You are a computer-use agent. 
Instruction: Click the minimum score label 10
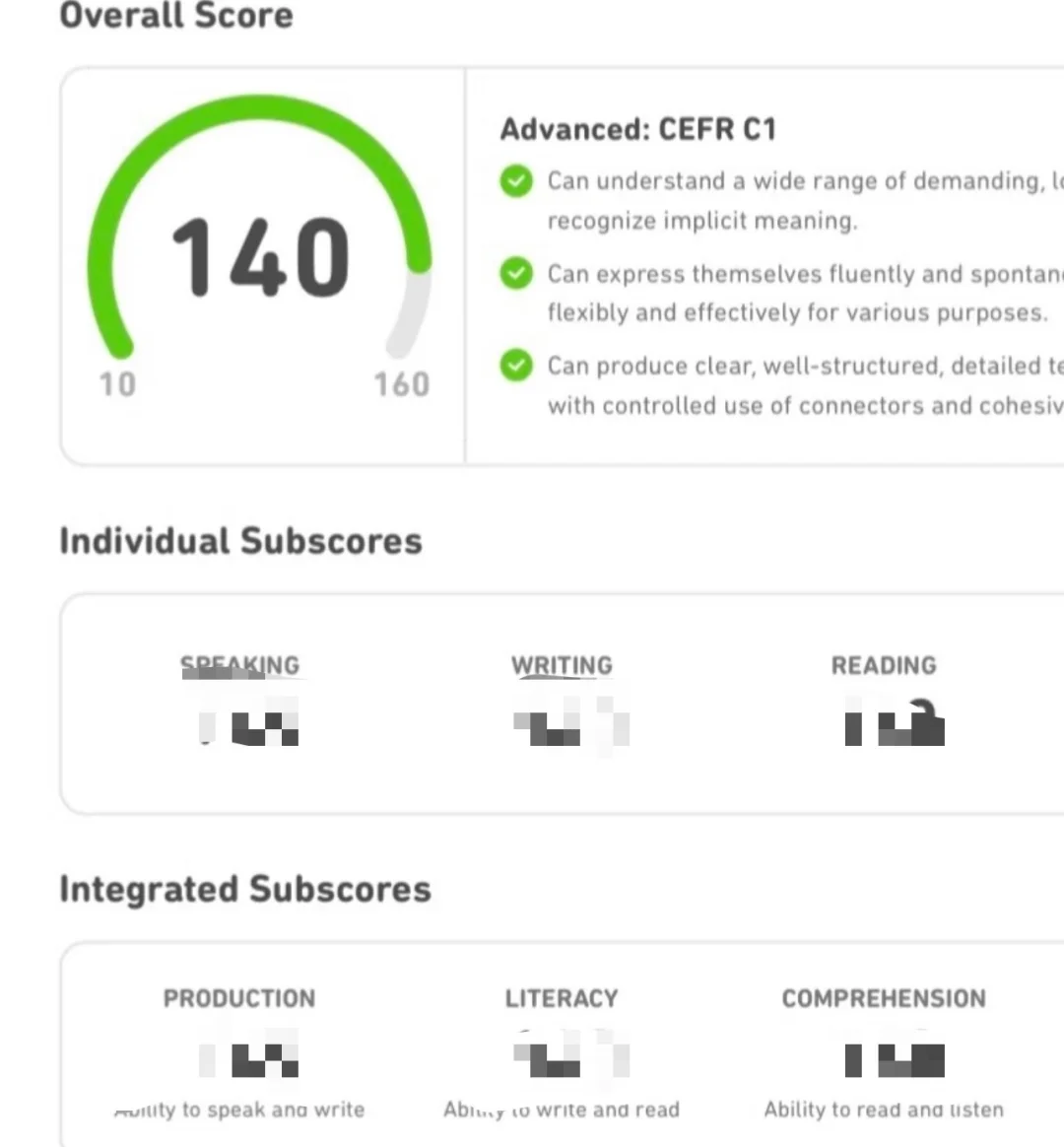tap(118, 384)
